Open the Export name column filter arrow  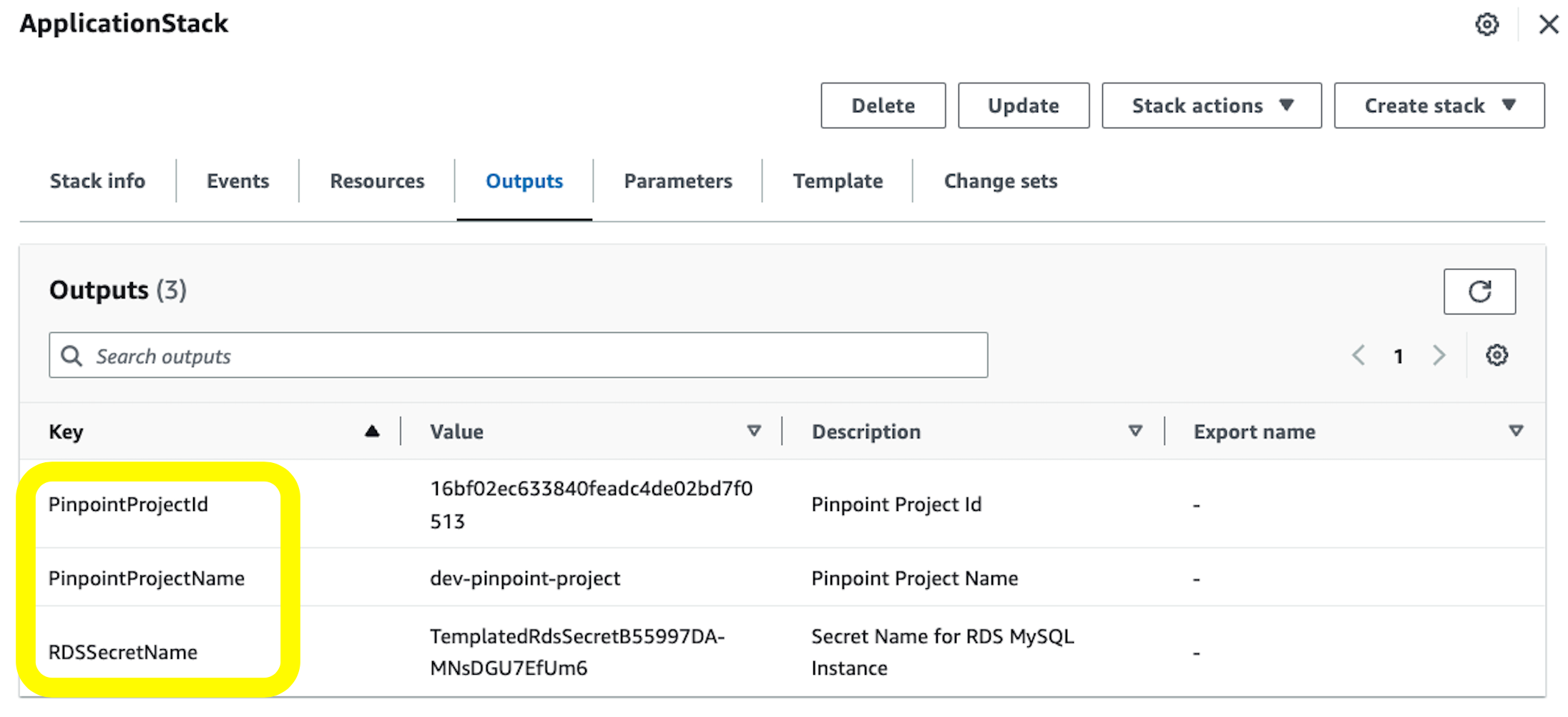click(x=1515, y=431)
